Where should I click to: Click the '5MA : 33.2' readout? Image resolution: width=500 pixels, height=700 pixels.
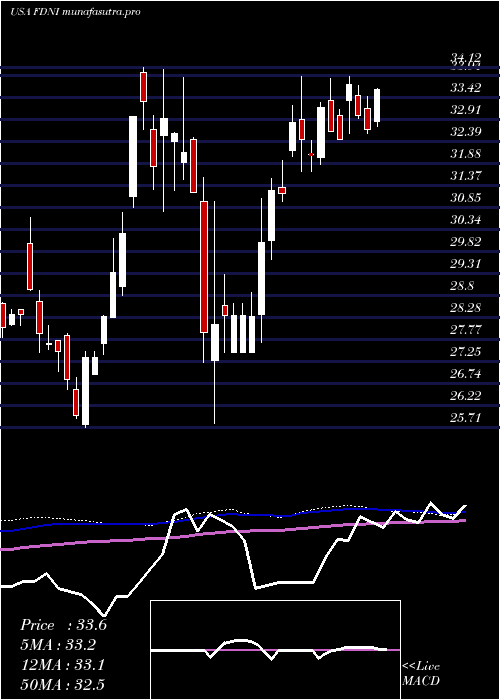click(x=58, y=645)
